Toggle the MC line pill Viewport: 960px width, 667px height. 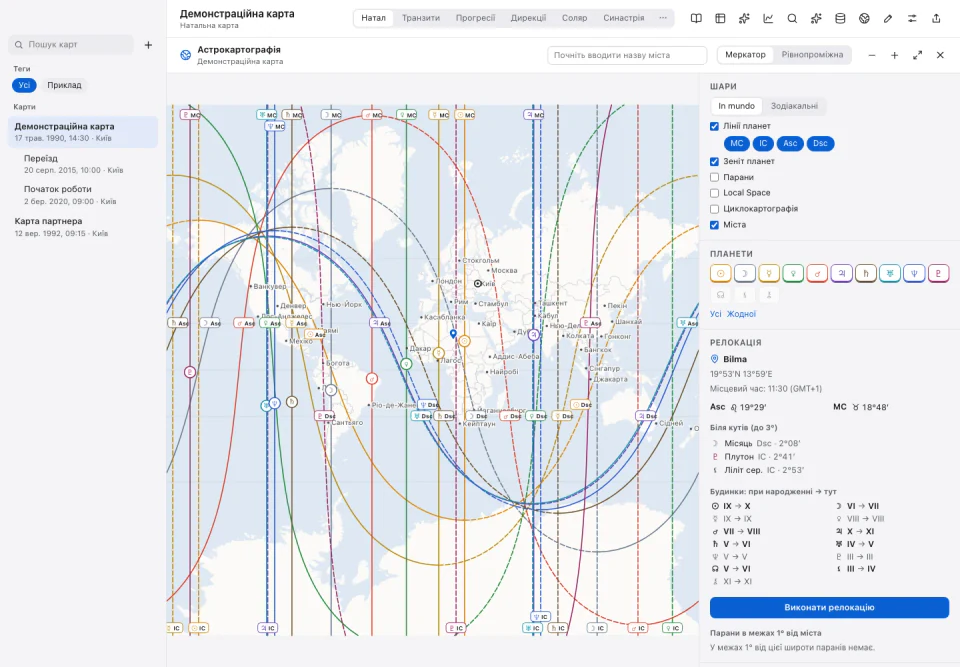[x=737, y=143]
